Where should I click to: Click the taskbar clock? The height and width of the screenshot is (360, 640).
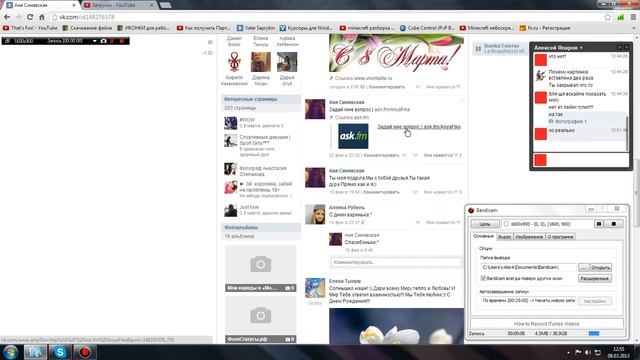click(x=618, y=352)
